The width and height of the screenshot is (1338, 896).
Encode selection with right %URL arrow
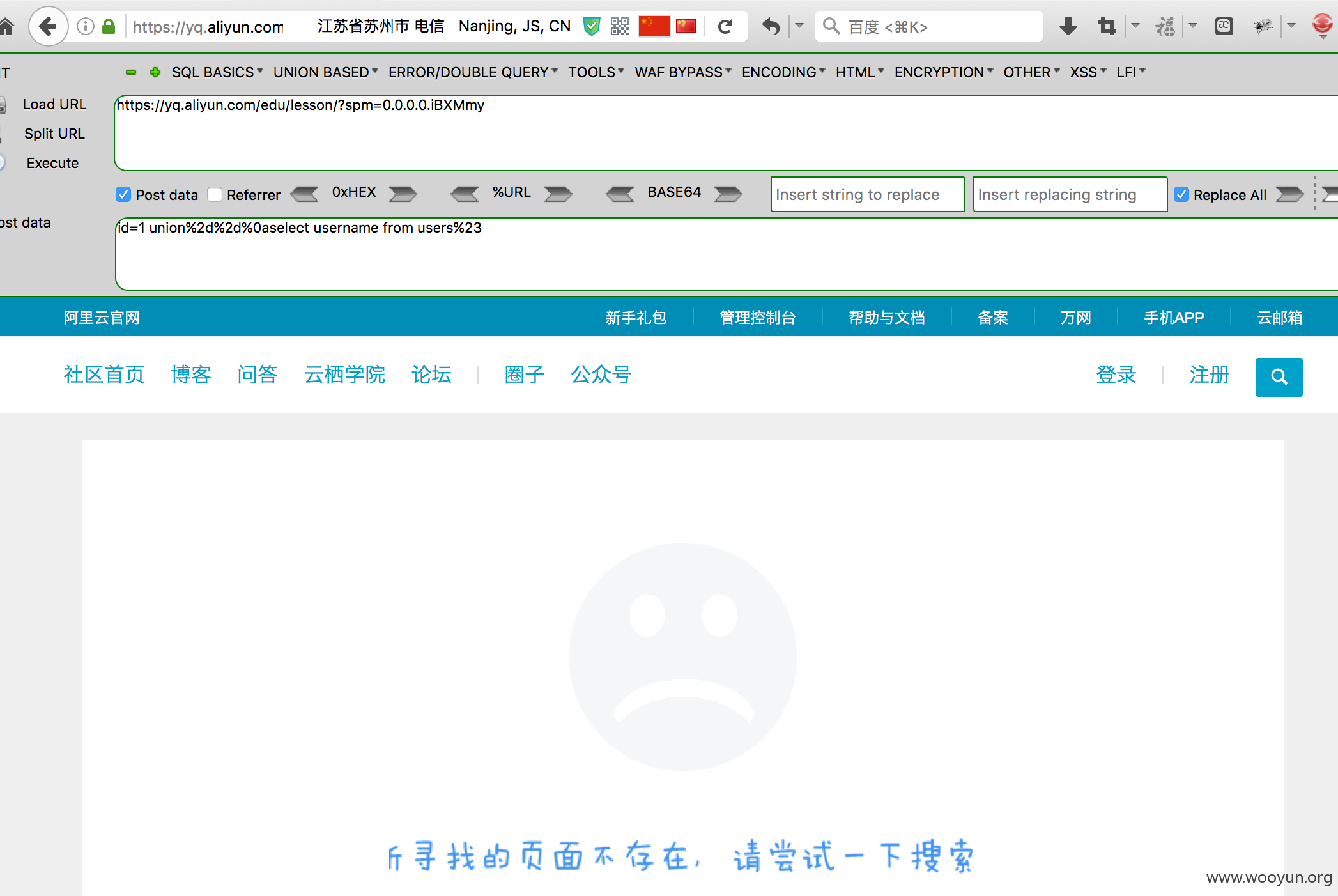pos(558,194)
